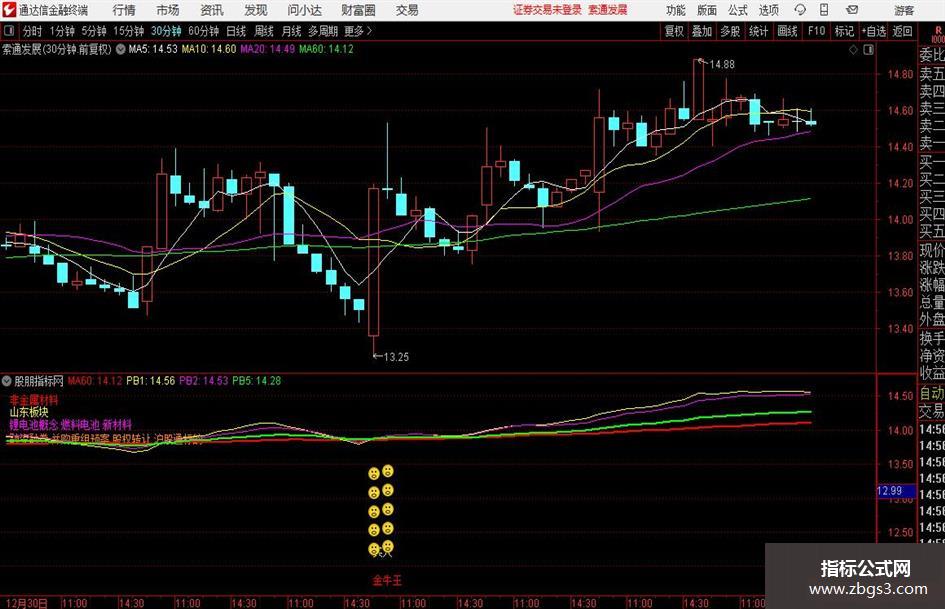Open the 公式 menu

[x=738, y=10]
